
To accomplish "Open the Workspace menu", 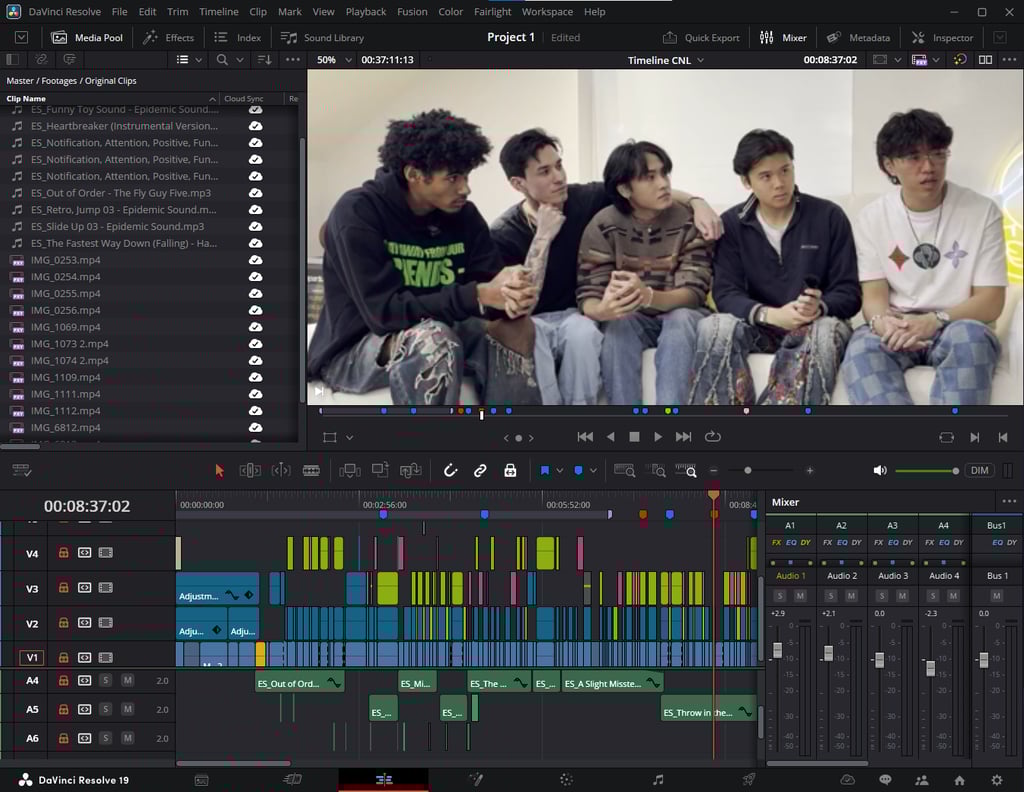I will click(547, 12).
